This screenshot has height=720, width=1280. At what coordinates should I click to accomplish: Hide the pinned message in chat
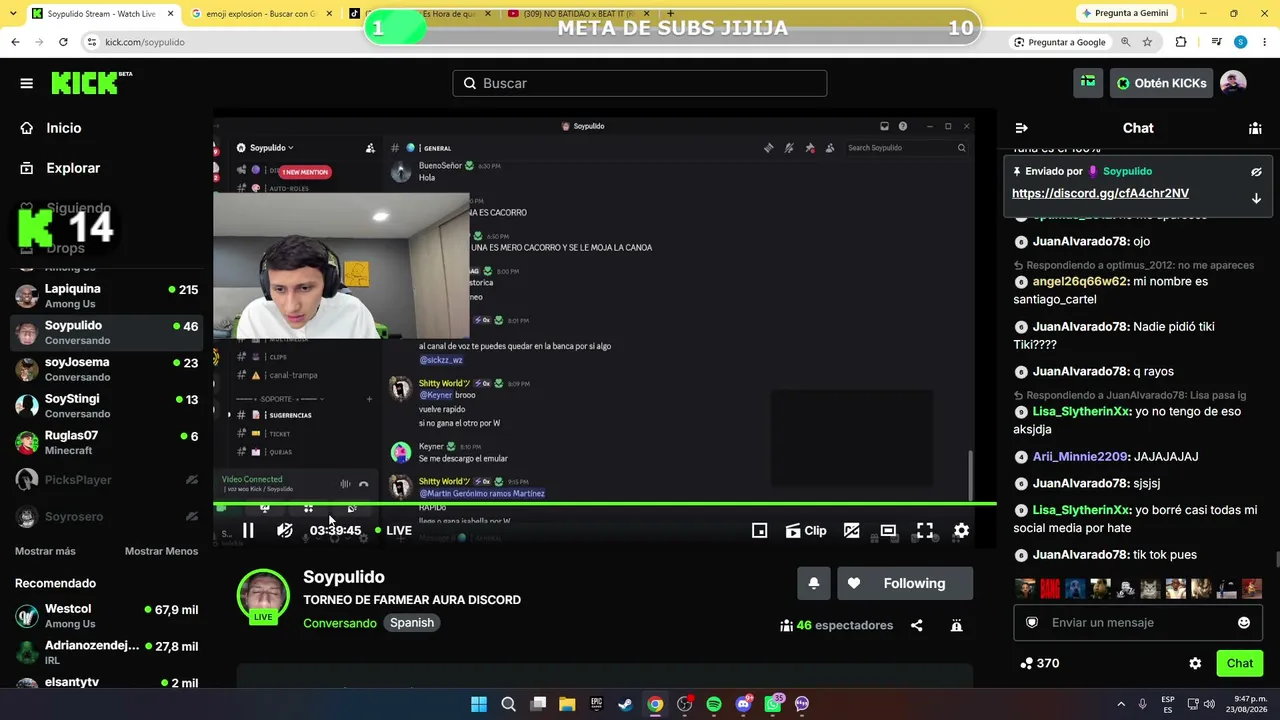1256,172
